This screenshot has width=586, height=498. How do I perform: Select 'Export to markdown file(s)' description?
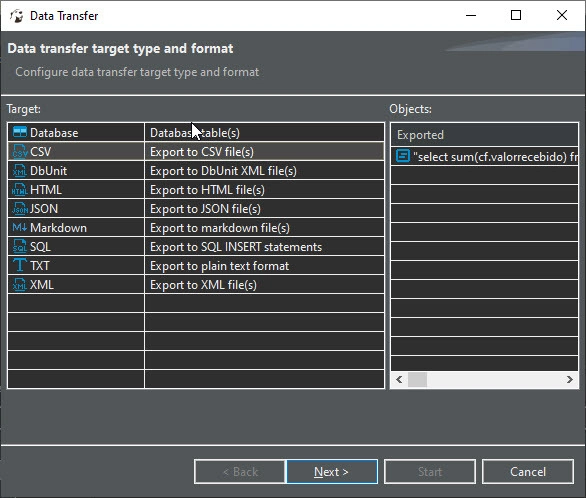point(220,228)
